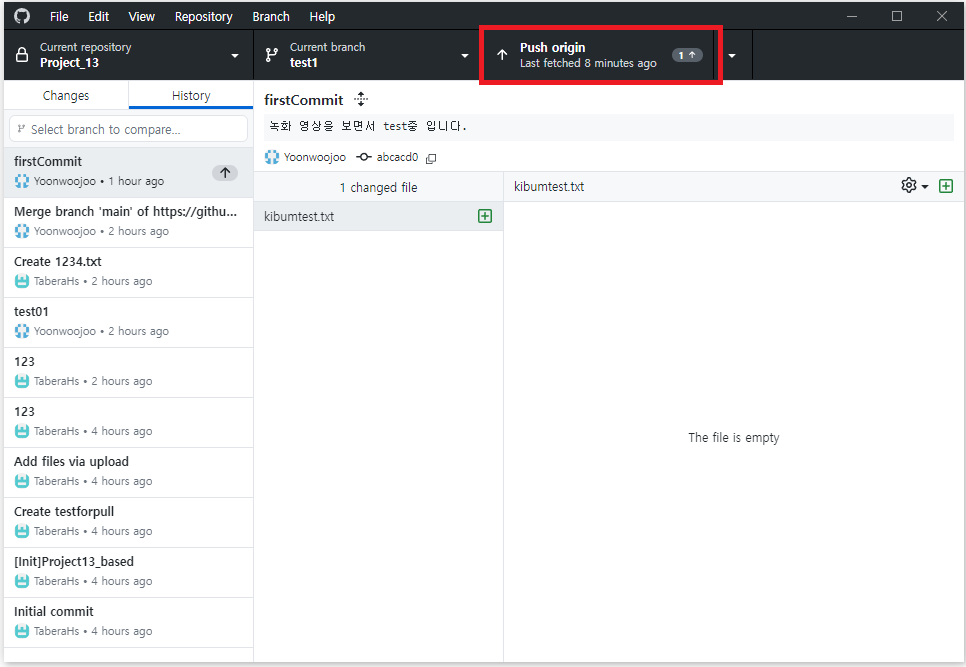The image size is (966, 667).
Task: Push origin to remote
Action: point(597,55)
